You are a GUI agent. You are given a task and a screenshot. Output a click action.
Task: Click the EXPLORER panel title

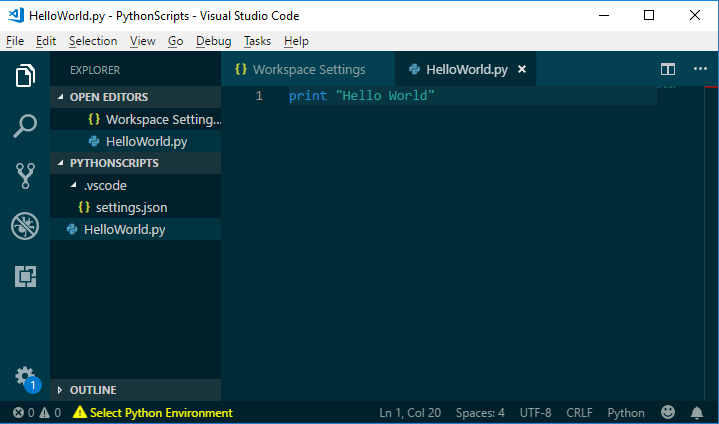pos(95,70)
